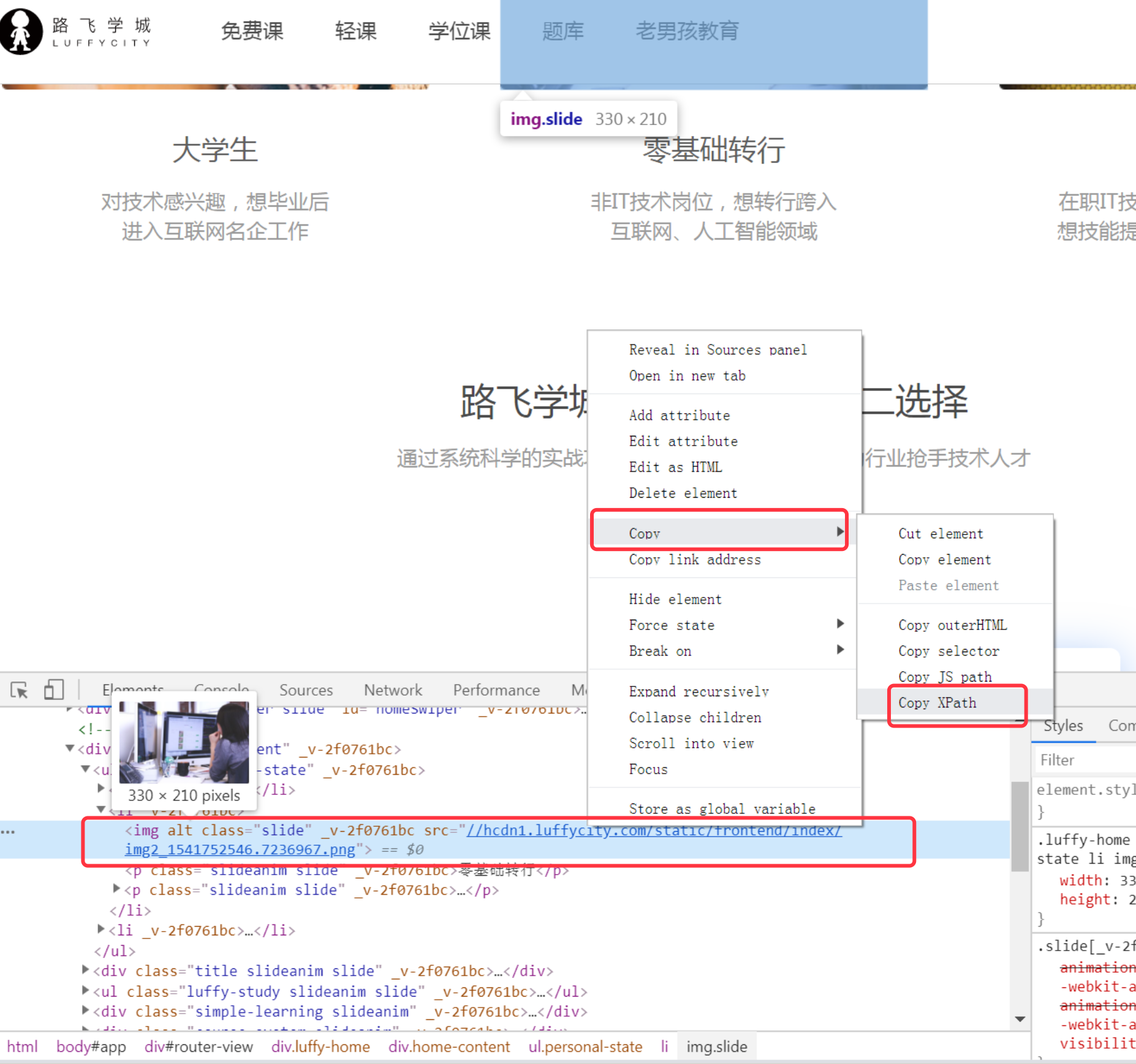
Task: Expand the Break on submenu arrow
Action: 840,650
